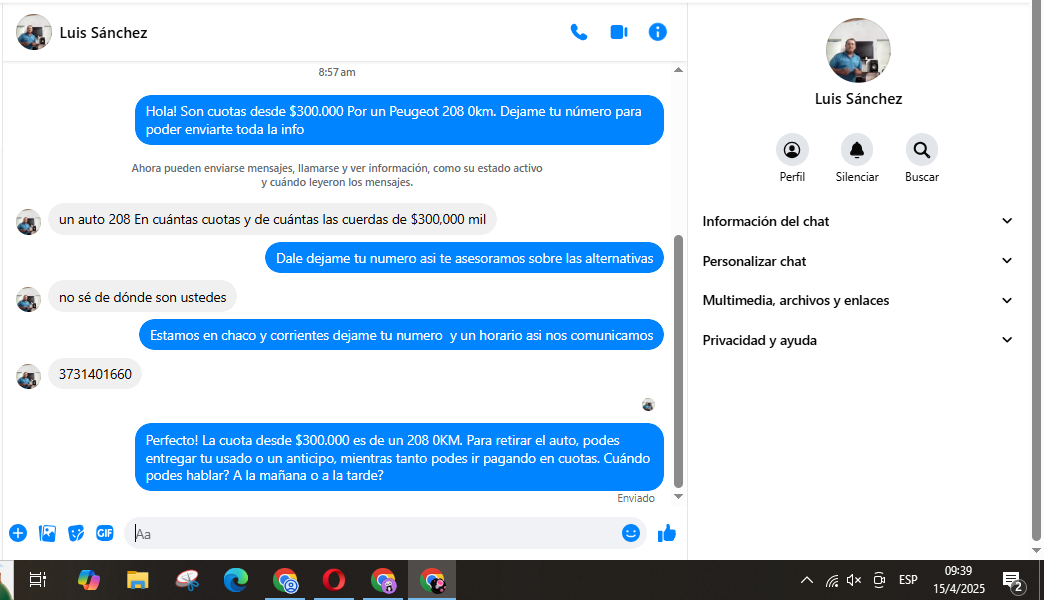Silence notifications with the Silenciar bell
The image size is (1044, 600).
(857, 151)
